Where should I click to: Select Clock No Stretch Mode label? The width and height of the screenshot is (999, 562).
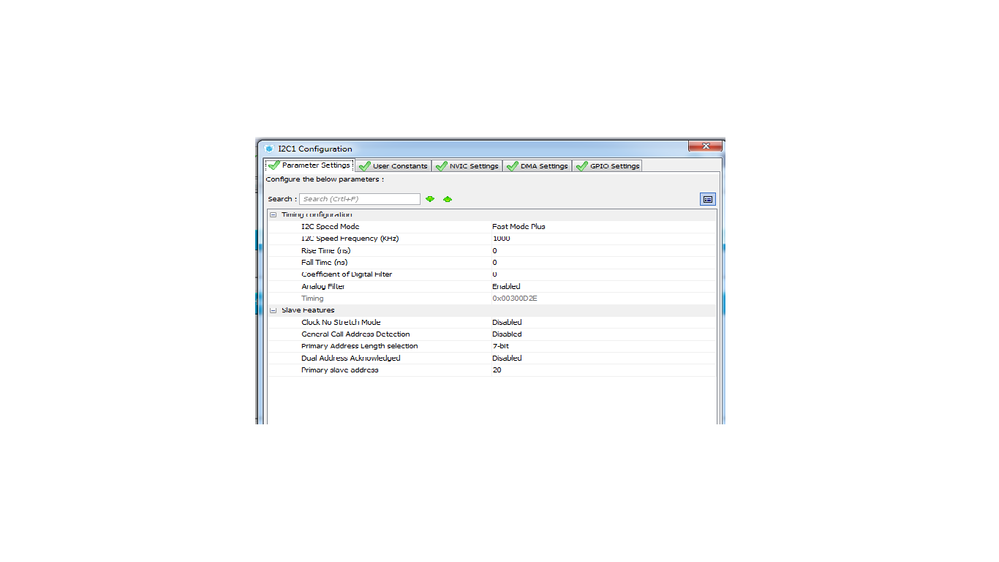click(x=341, y=322)
